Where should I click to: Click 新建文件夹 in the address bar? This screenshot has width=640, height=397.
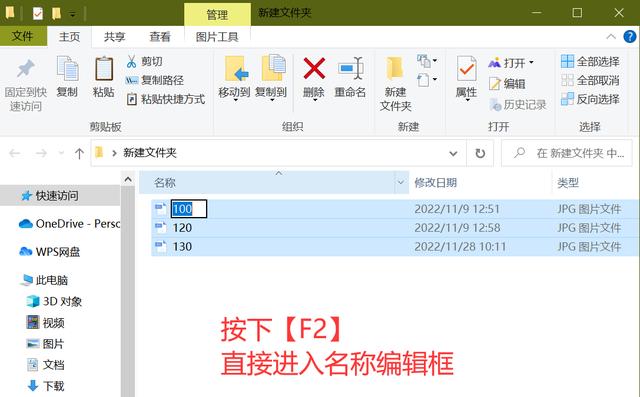(150, 153)
